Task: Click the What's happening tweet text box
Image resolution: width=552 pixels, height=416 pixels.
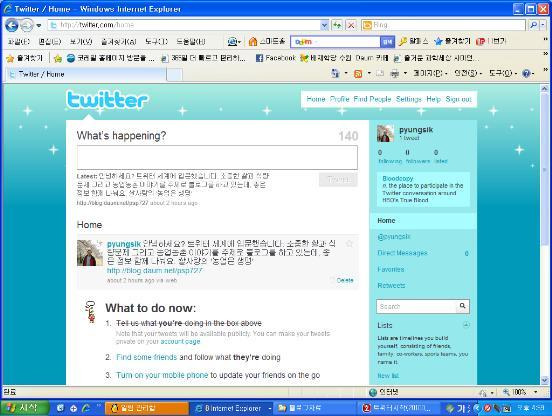Action: click(217, 157)
